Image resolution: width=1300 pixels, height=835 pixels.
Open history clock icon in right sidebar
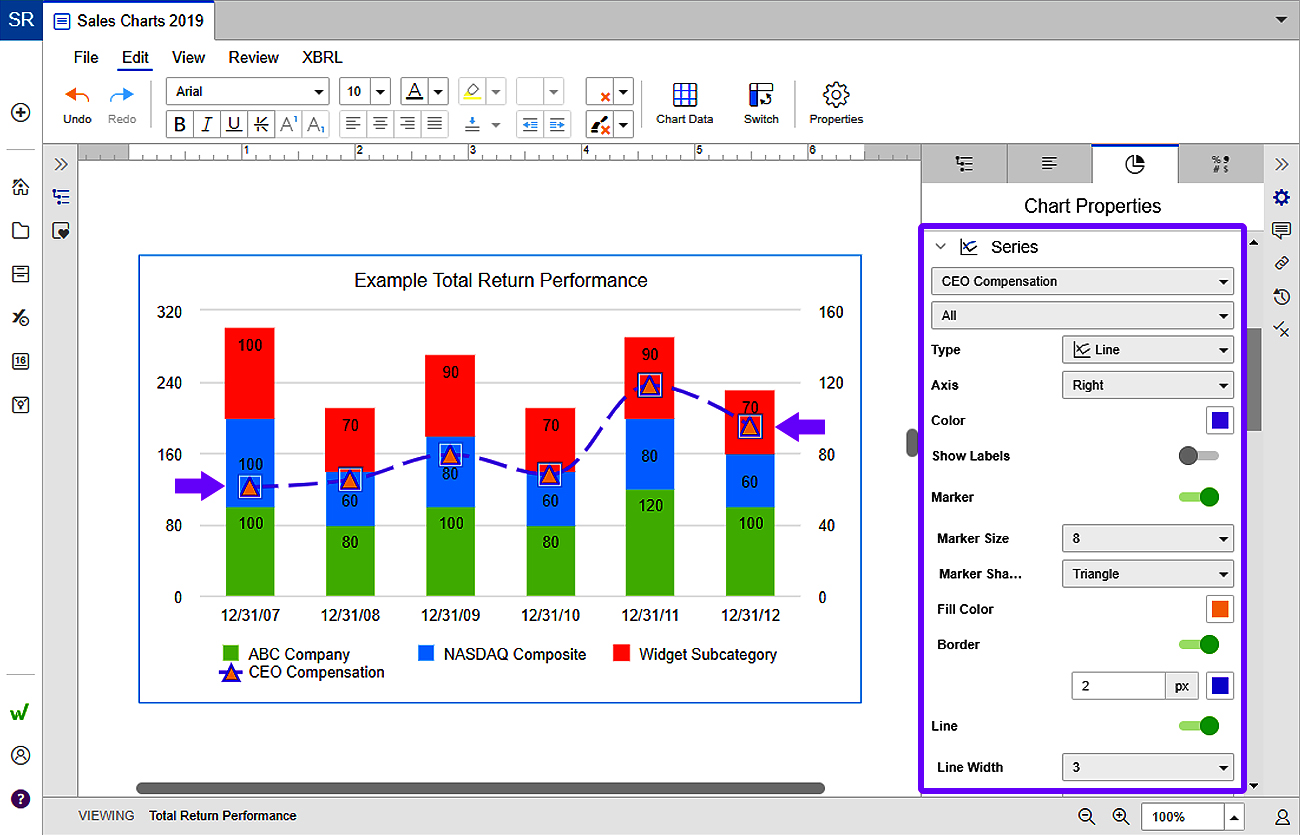coord(1281,296)
